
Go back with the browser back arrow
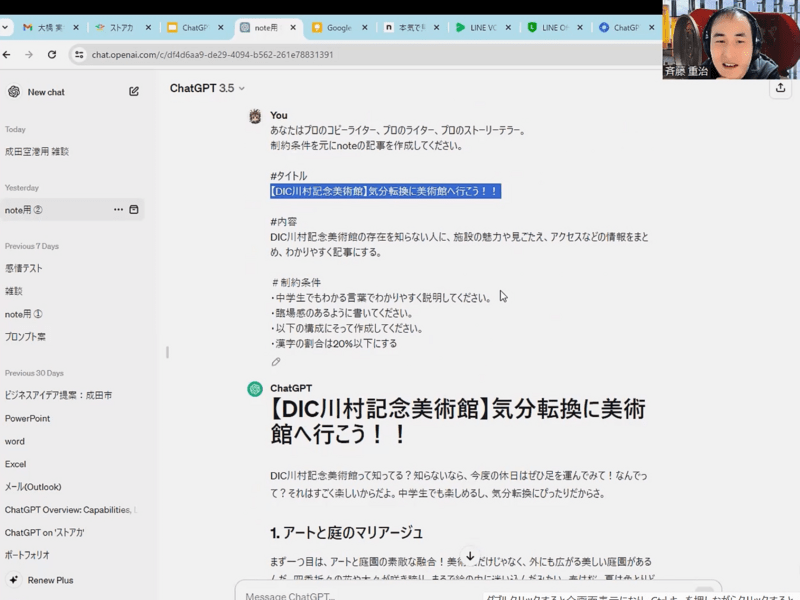click(x=8, y=54)
